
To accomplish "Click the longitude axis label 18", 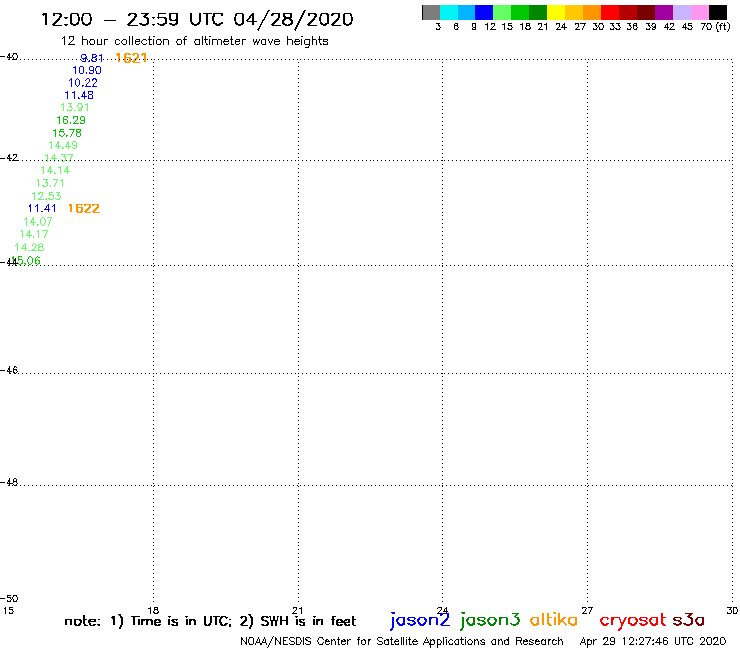I will tap(153, 610).
